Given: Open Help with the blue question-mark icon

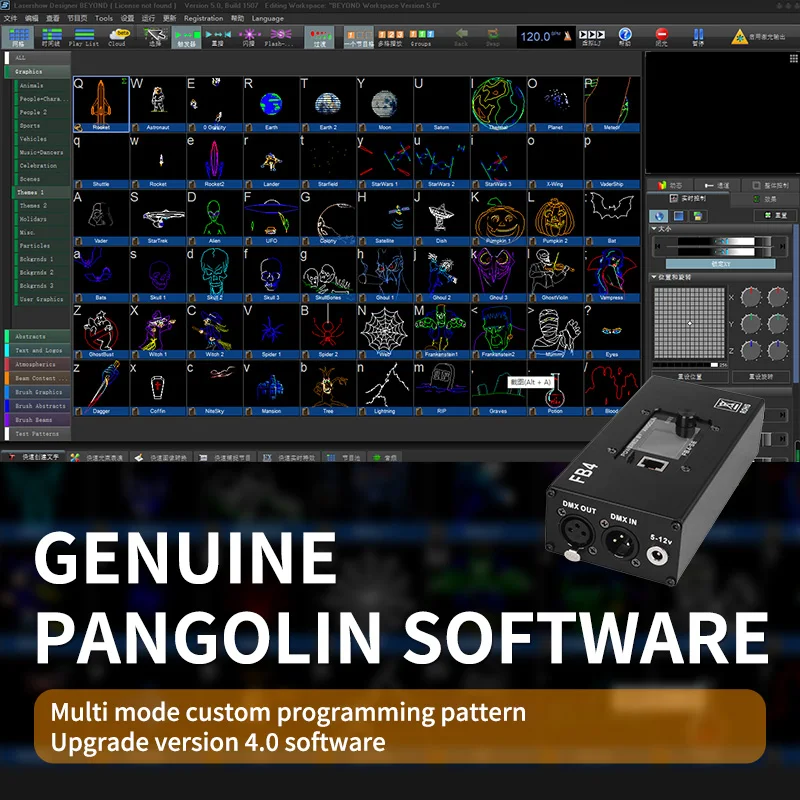Looking at the screenshot, I should (x=625, y=37).
